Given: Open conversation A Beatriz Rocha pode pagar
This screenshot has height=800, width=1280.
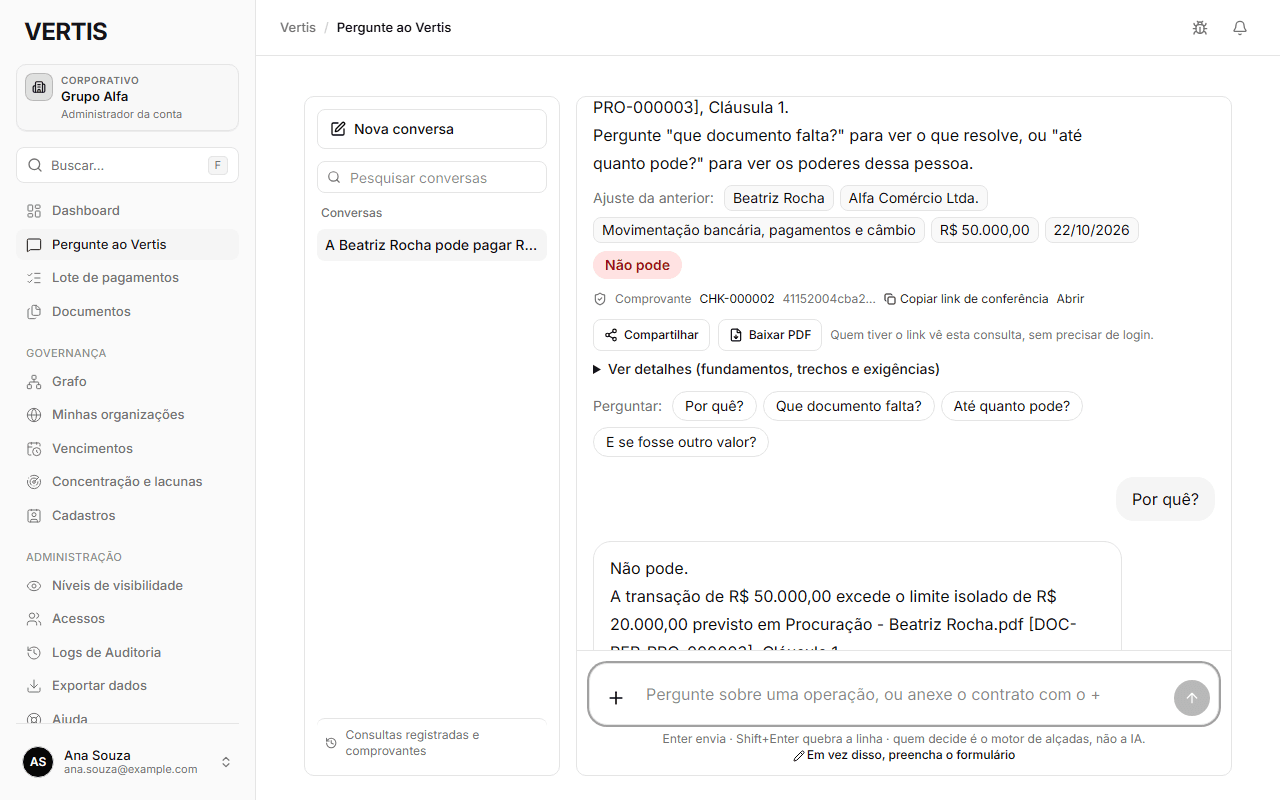Looking at the screenshot, I should pyautogui.click(x=432, y=245).
